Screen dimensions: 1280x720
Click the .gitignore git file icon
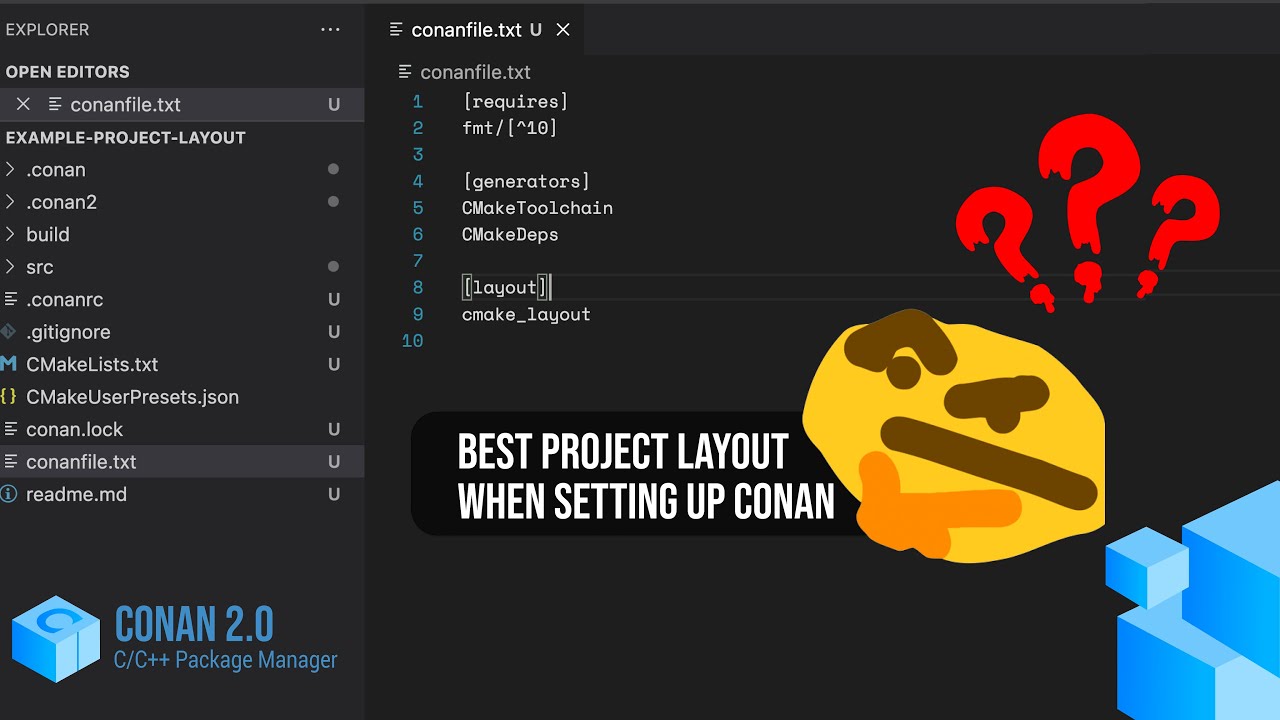coord(9,332)
